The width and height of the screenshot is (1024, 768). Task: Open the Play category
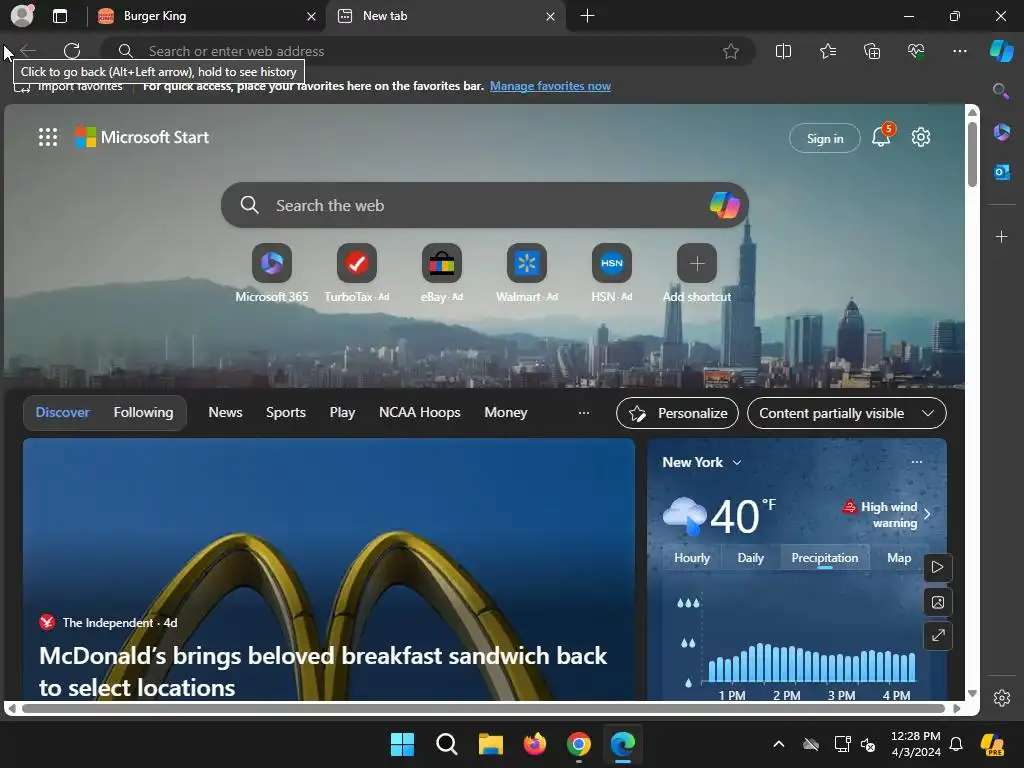click(342, 412)
